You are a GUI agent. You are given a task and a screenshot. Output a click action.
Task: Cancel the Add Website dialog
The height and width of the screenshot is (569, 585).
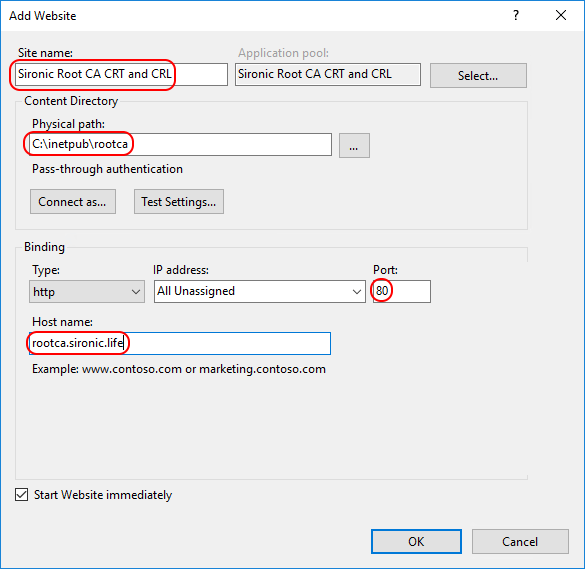520,541
